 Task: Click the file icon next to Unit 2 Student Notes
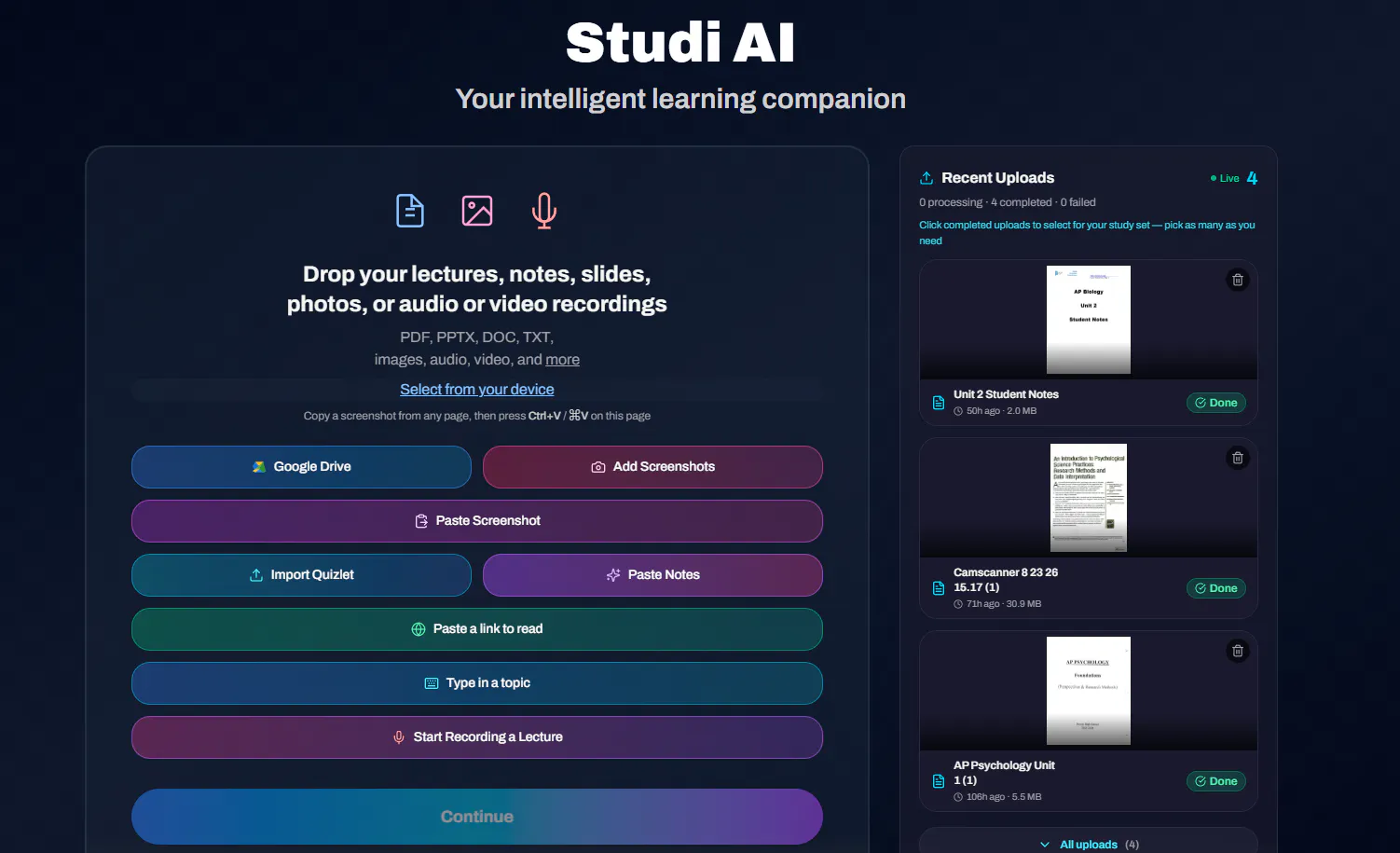point(939,403)
